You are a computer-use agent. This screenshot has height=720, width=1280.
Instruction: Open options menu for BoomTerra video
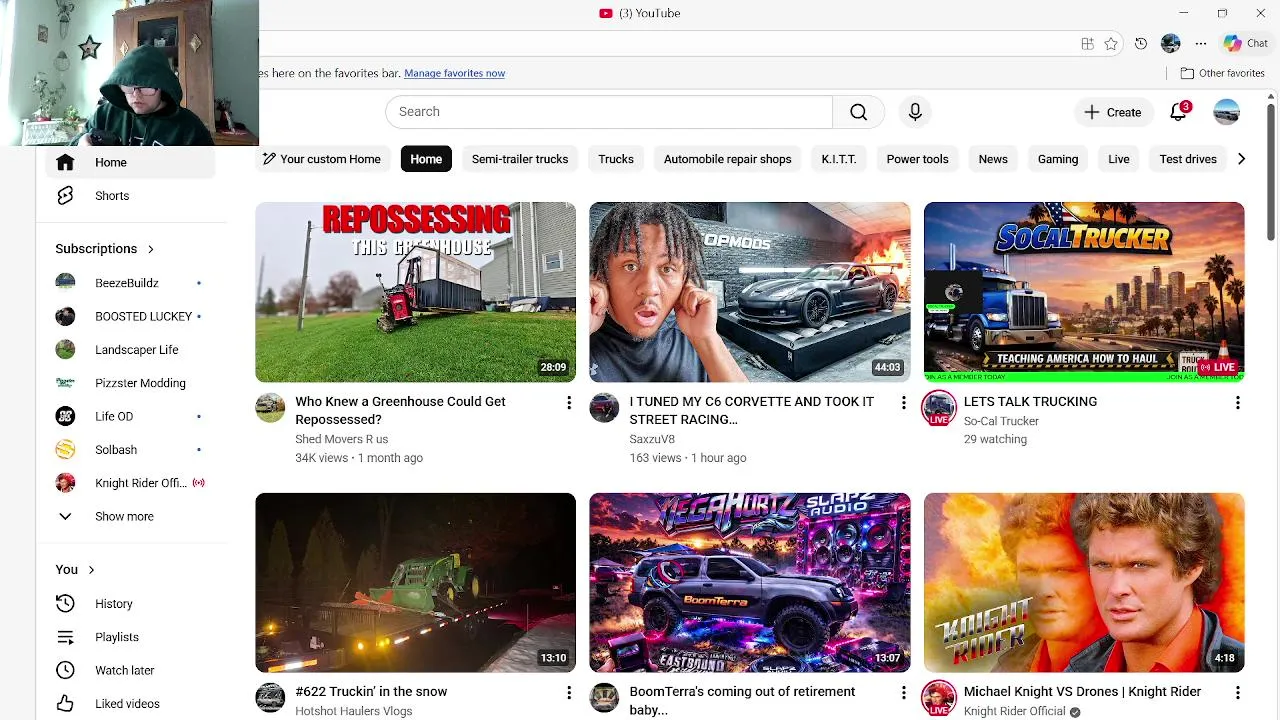click(903, 692)
